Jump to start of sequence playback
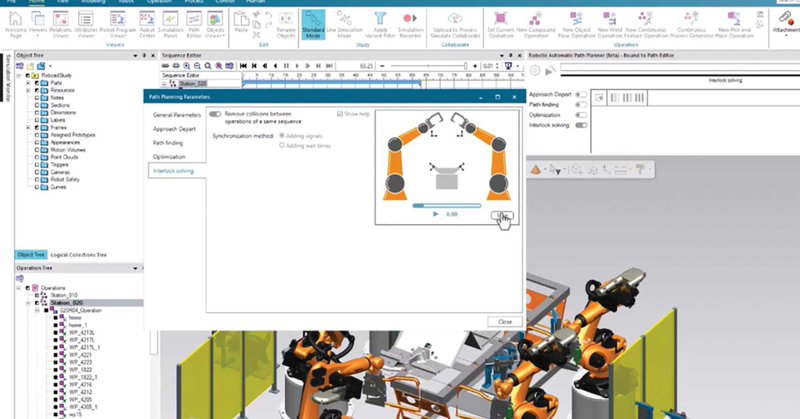The height and width of the screenshot is (419, 800). click(x=243, y=66)
